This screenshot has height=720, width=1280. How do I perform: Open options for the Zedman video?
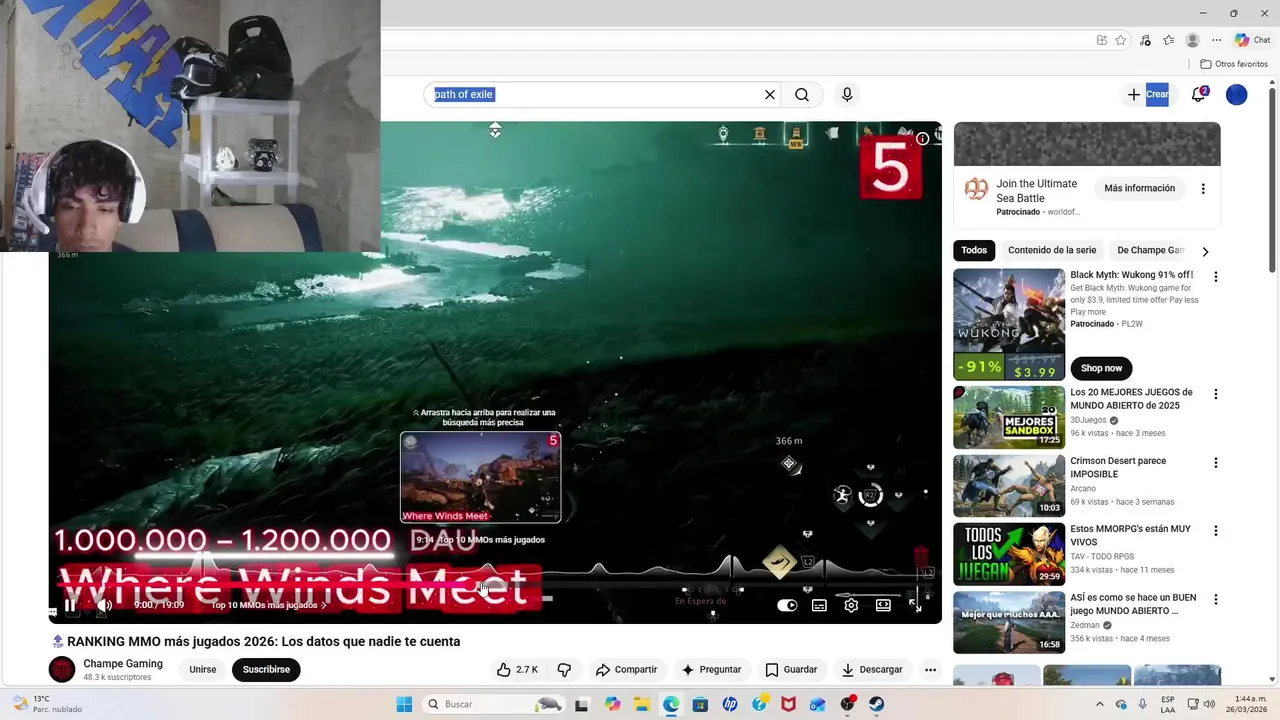click(1216, 600)
